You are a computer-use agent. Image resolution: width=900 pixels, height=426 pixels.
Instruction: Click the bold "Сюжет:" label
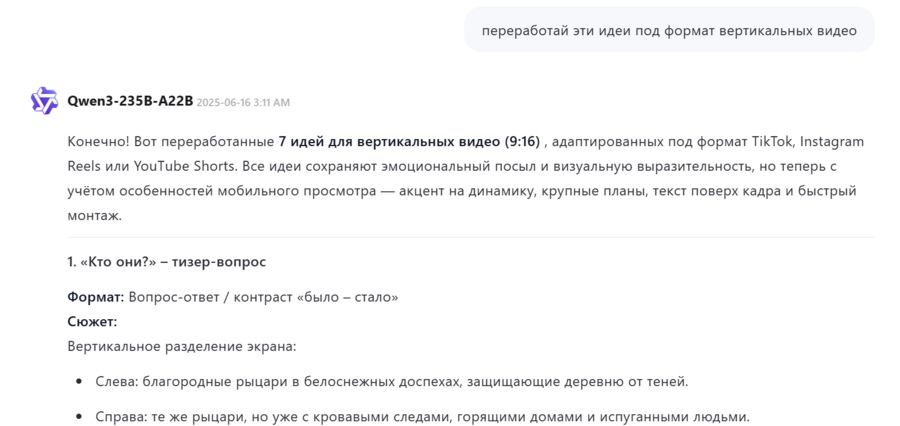(92, 321)
